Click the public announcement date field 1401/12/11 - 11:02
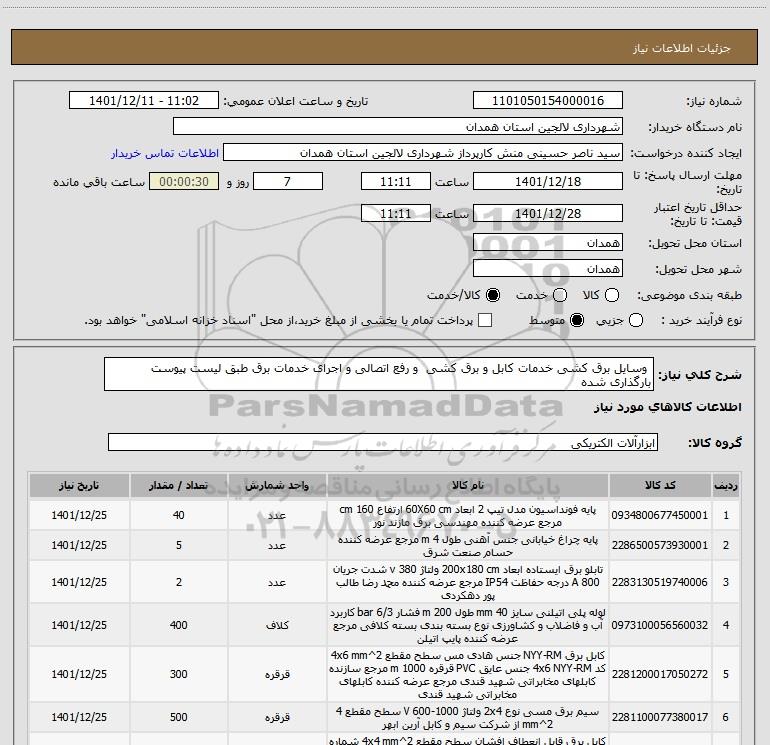Screen dimensions: 770x745 (144, 100)
